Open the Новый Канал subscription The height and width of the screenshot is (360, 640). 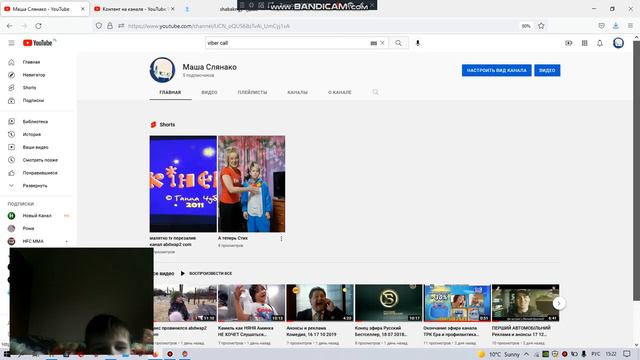coord(38,216)
